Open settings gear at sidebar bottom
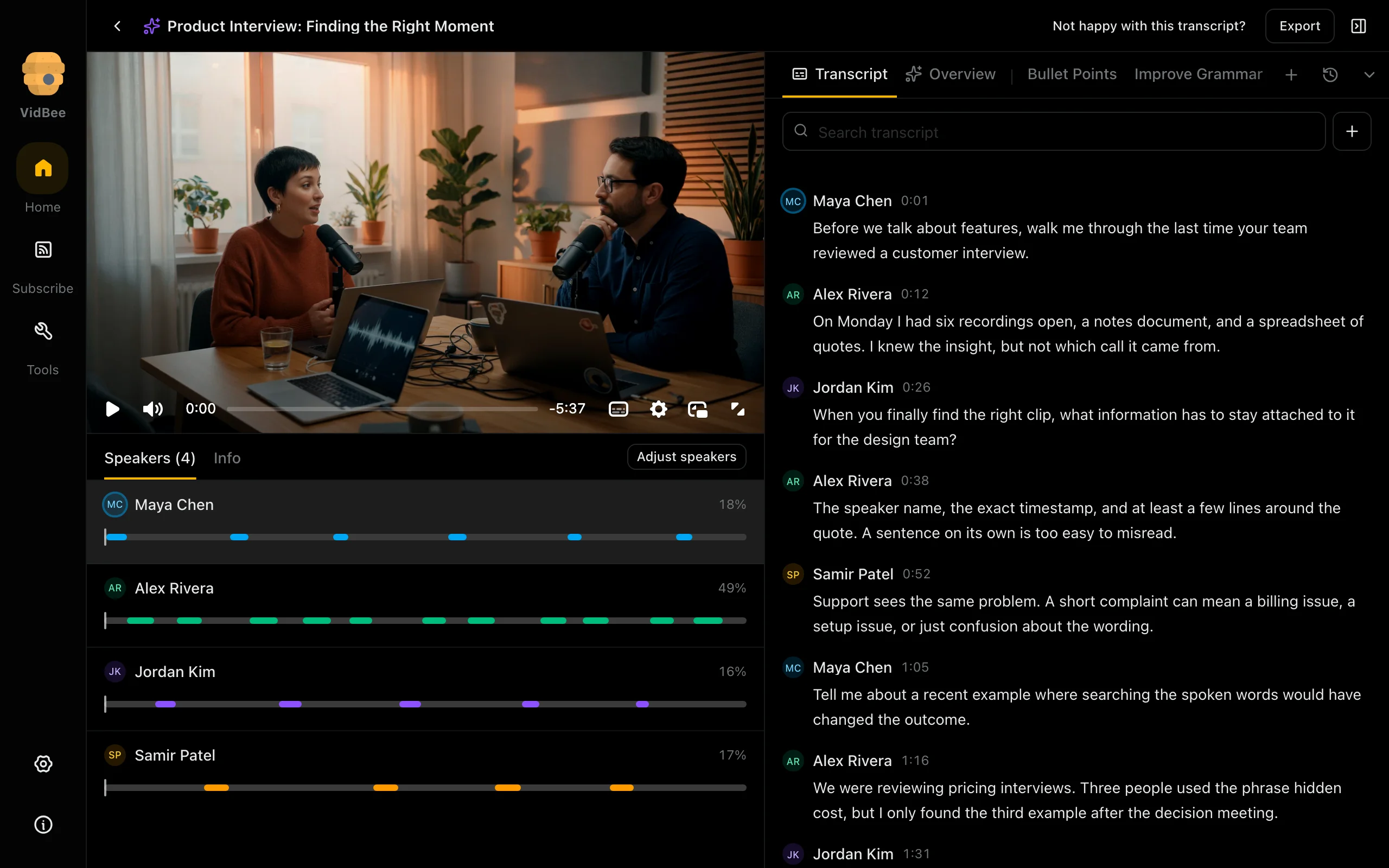The image size is (1389, 868). (x=43, y=763)
